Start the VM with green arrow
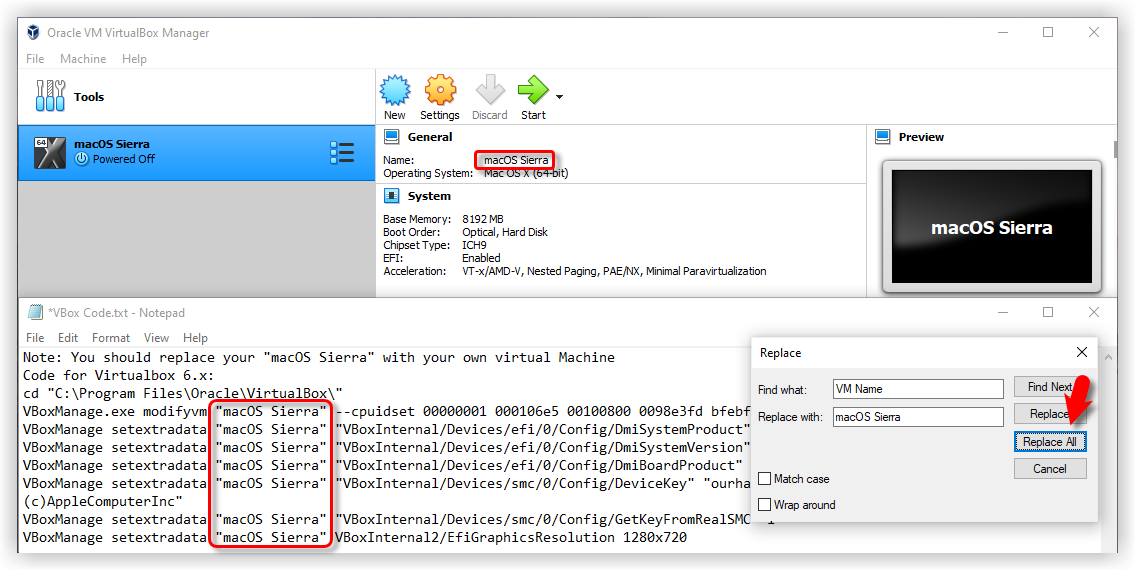Image resolution: width=1136 pixels, height=571 pixels. pos(533,91)
